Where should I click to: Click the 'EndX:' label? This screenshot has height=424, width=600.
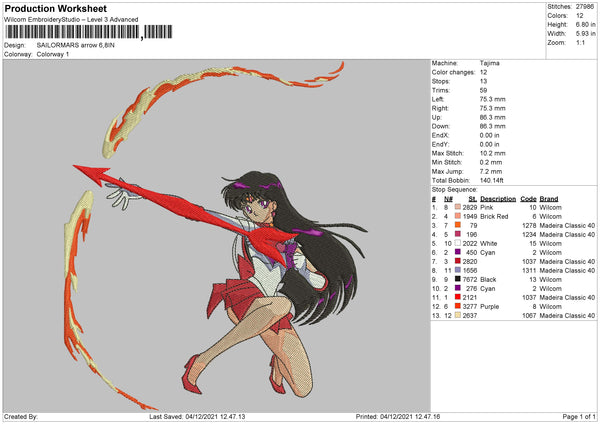tap(440, 135)
